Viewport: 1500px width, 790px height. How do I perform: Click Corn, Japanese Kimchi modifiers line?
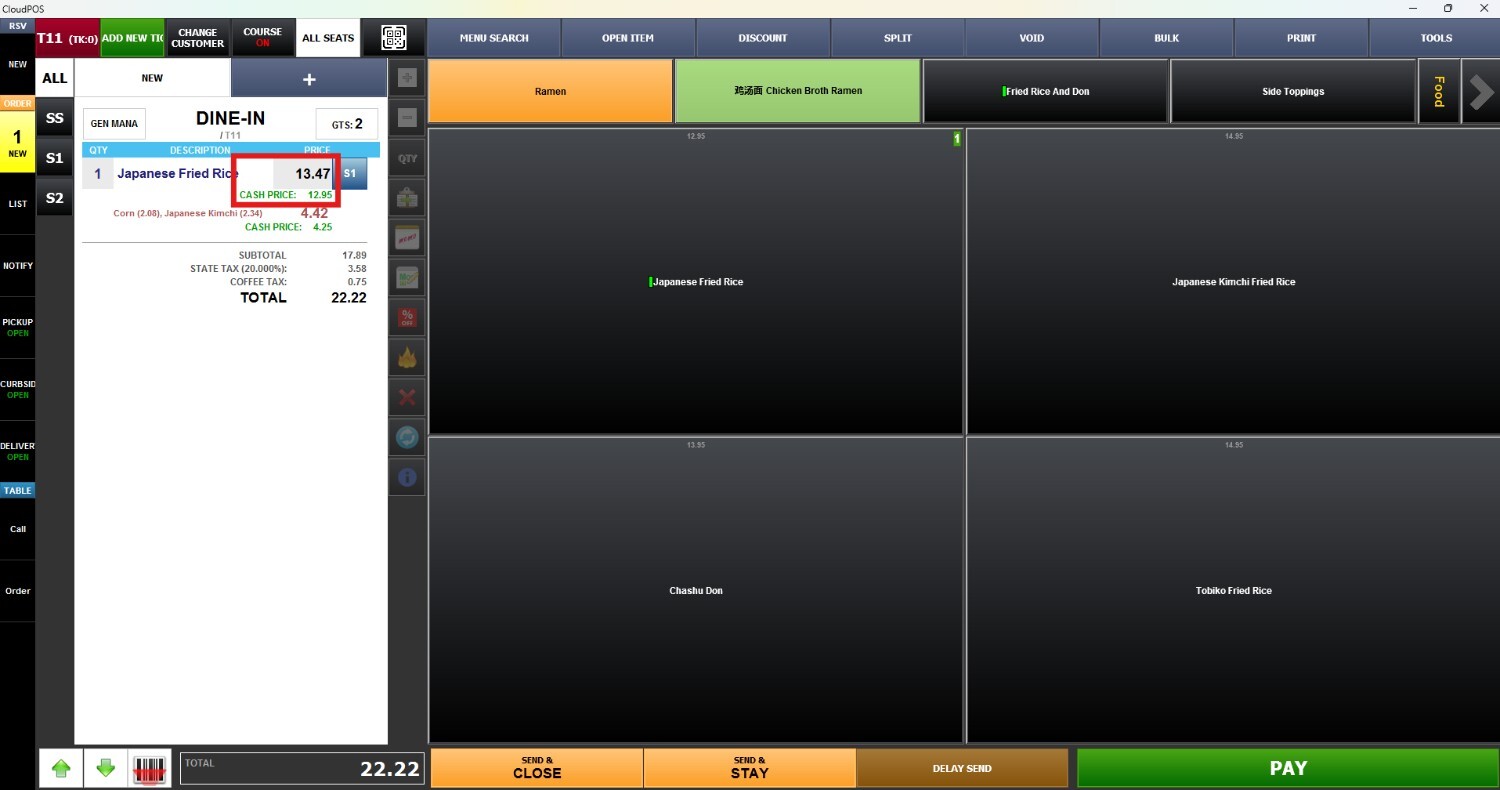pyautogui.click(x=188, y=213)
